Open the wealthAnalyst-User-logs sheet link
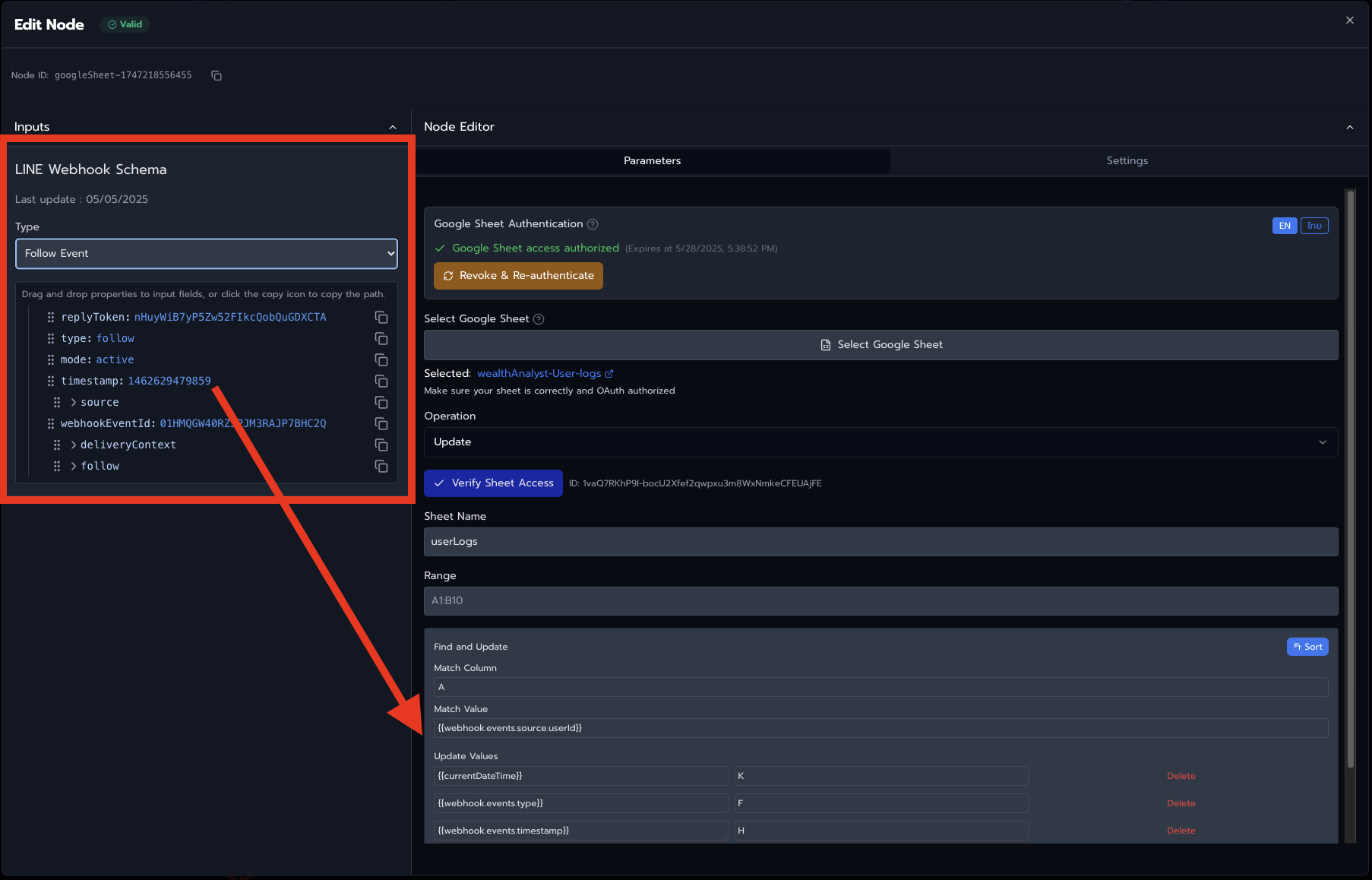The width and height of the screenshot is (1372, 880). (x=539, y=374)
